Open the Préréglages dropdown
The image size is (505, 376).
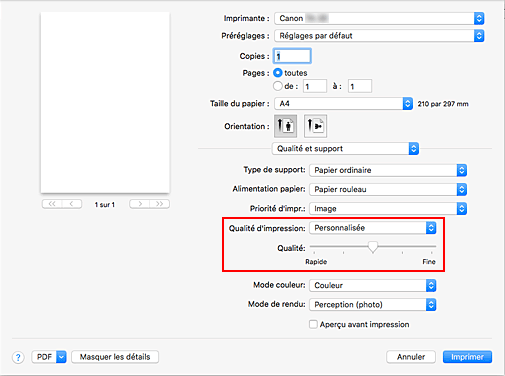click(379, 36)
